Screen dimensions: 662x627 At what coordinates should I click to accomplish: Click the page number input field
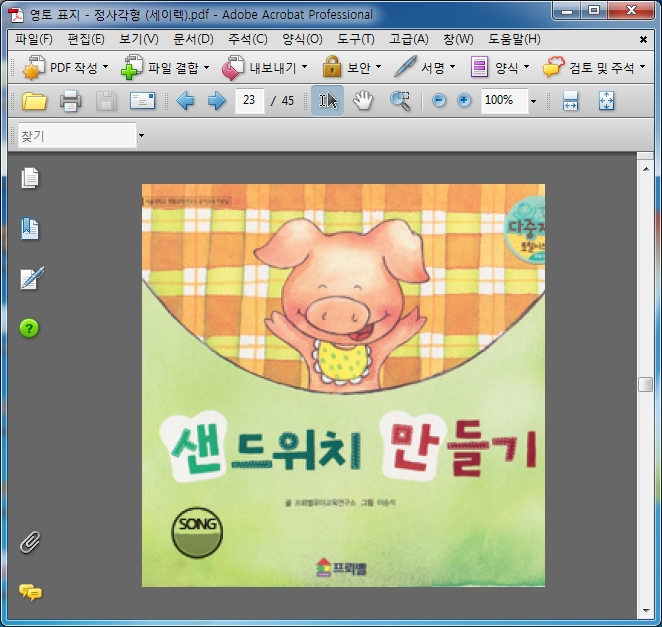coord(249,101)
